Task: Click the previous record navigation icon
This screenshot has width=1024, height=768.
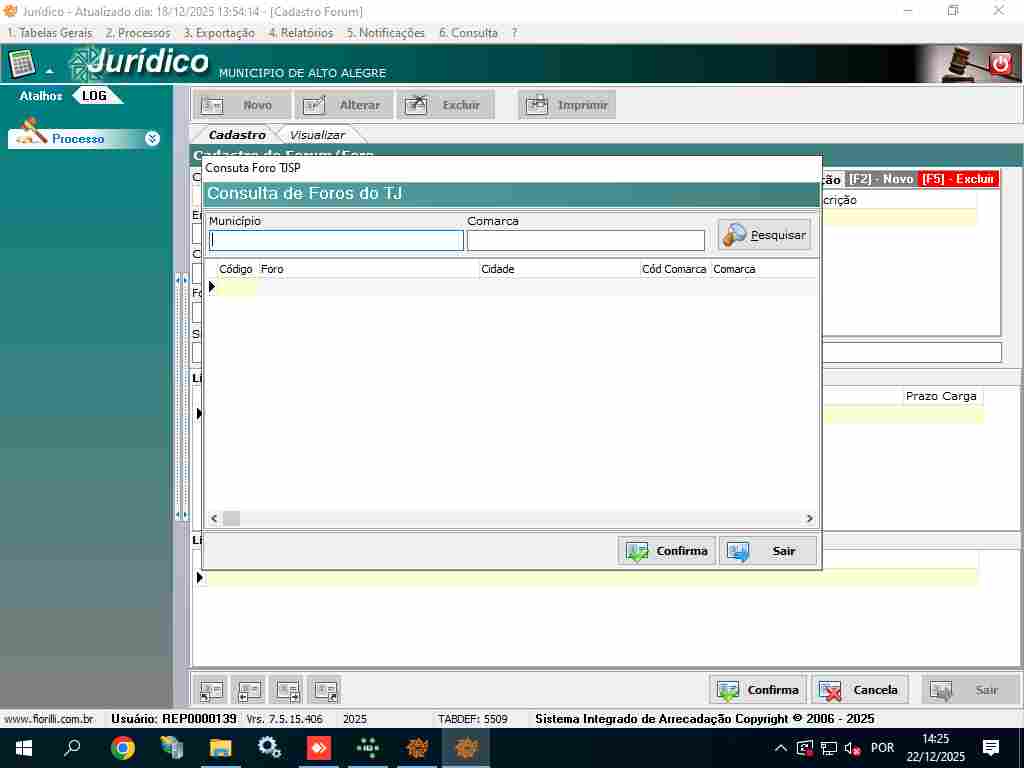Action: [248, 690]
